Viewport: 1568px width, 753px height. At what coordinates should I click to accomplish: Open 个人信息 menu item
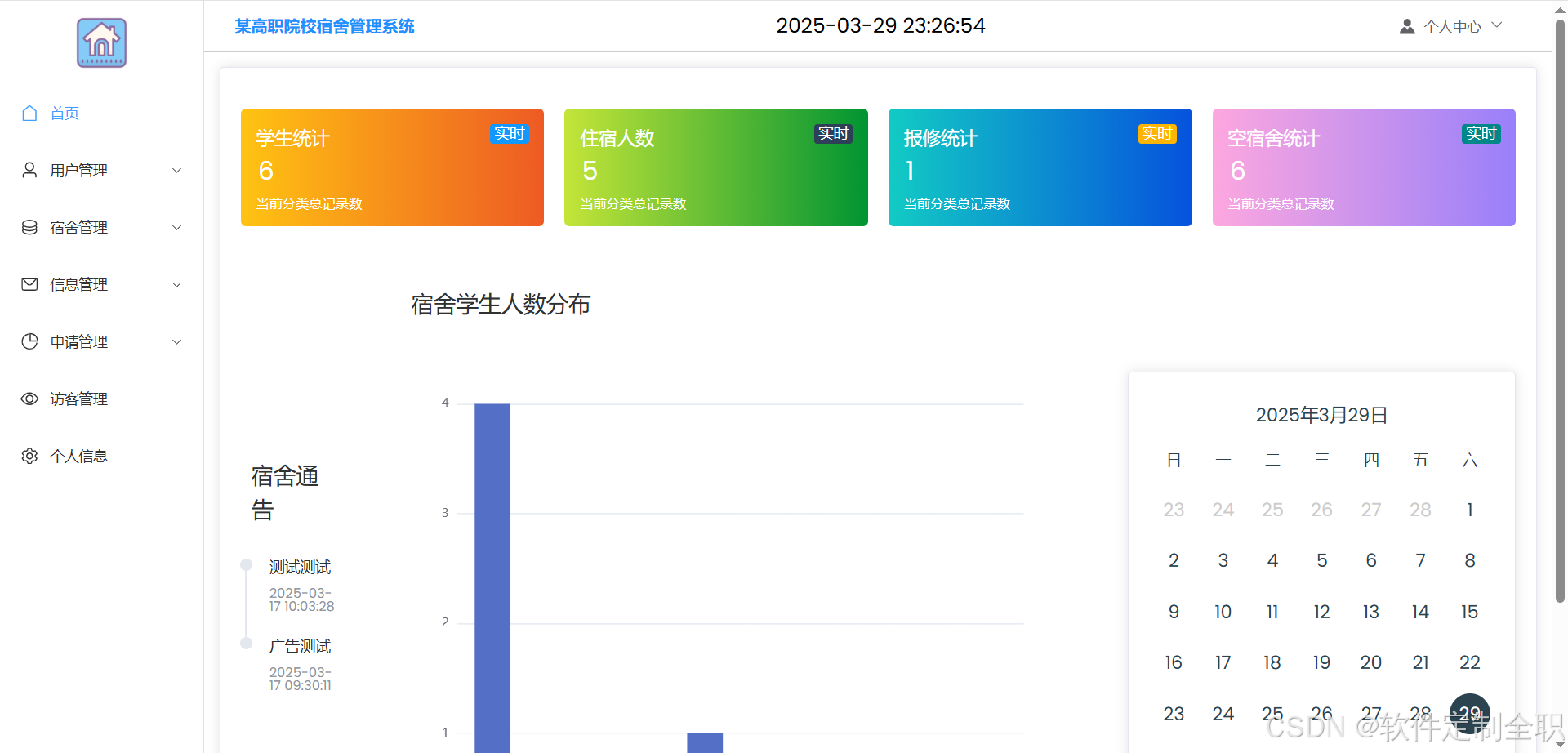pos(101,456)
